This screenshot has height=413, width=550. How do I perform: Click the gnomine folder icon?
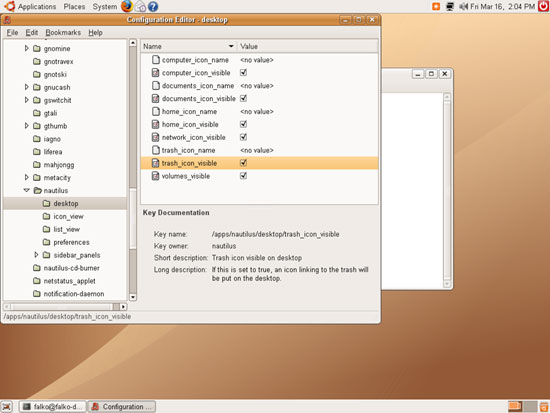(x=37, y=48)
